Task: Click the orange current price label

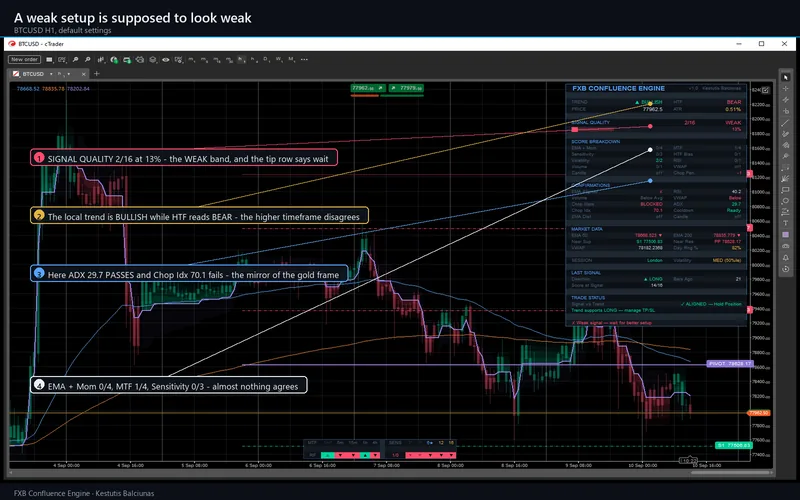Action: tap(758, 413)
